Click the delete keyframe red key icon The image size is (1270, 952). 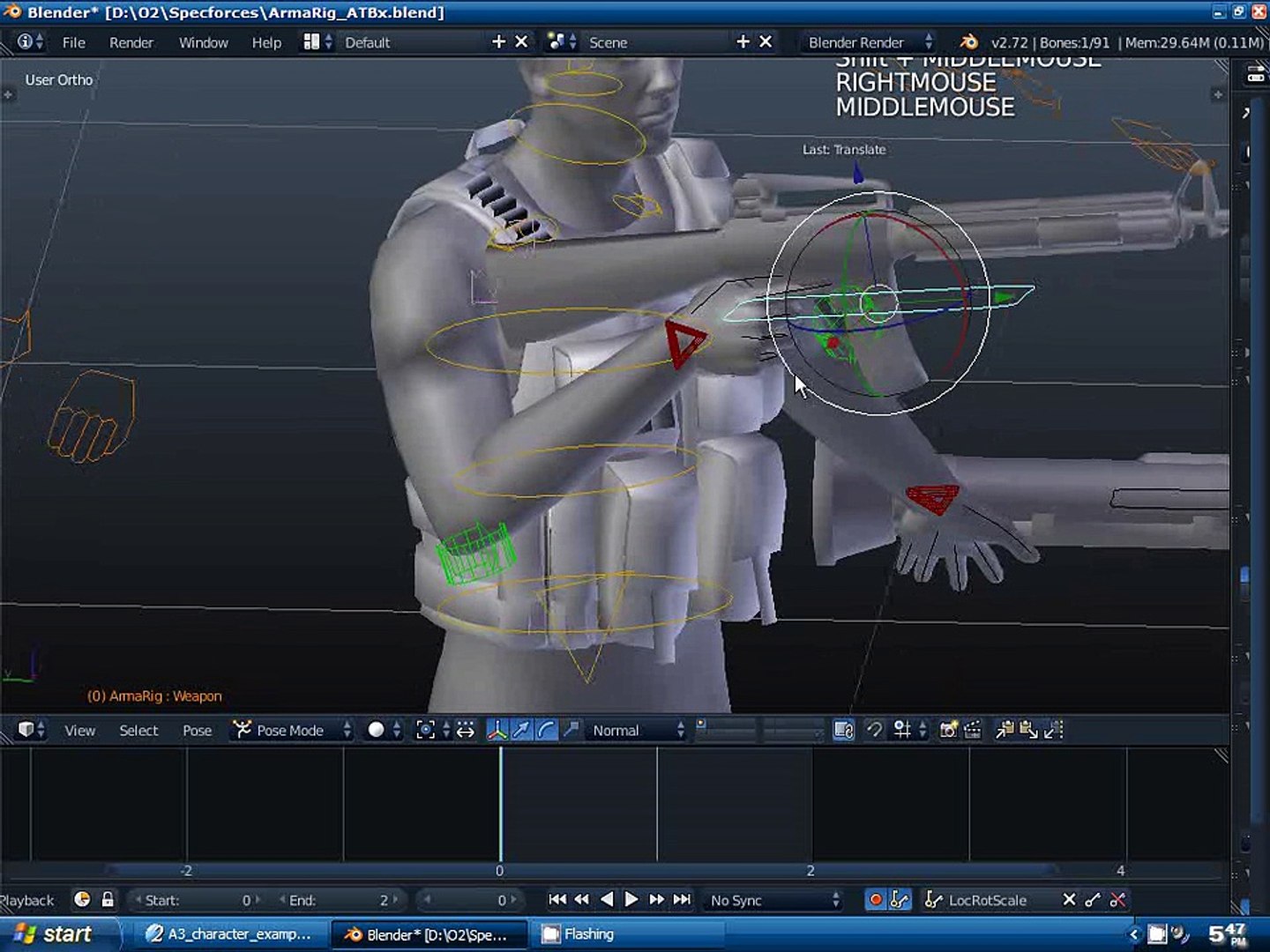1117,900
